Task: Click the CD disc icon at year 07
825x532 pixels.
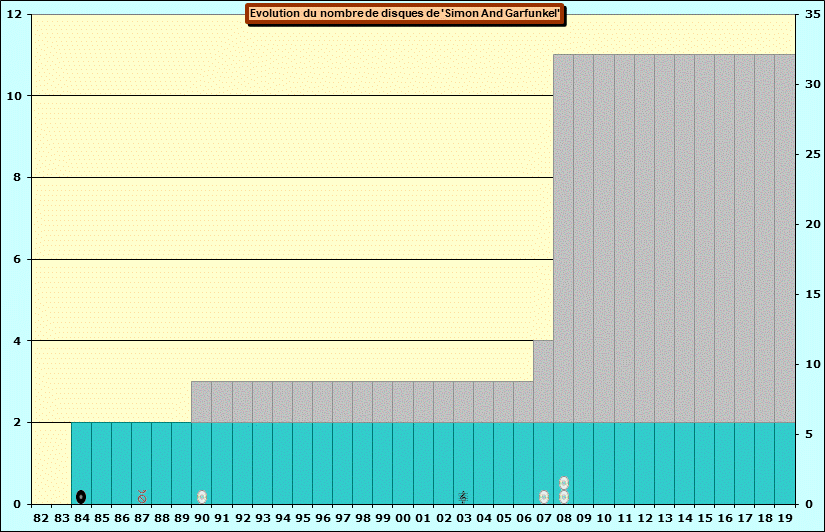Action: click(x=544, y=497)
